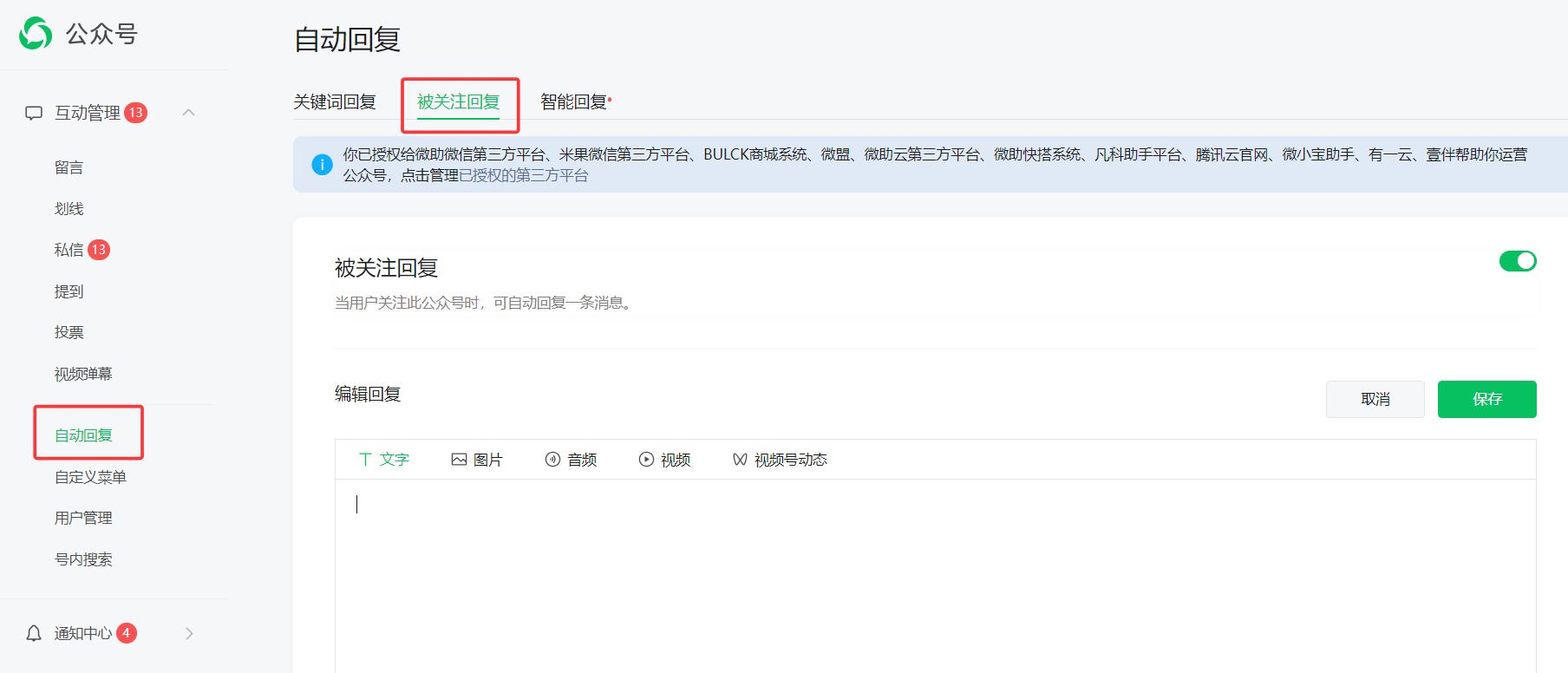Open the 被关注回复 tab
Viewport: 1568px width, 673px height.
tap(459, 102)
